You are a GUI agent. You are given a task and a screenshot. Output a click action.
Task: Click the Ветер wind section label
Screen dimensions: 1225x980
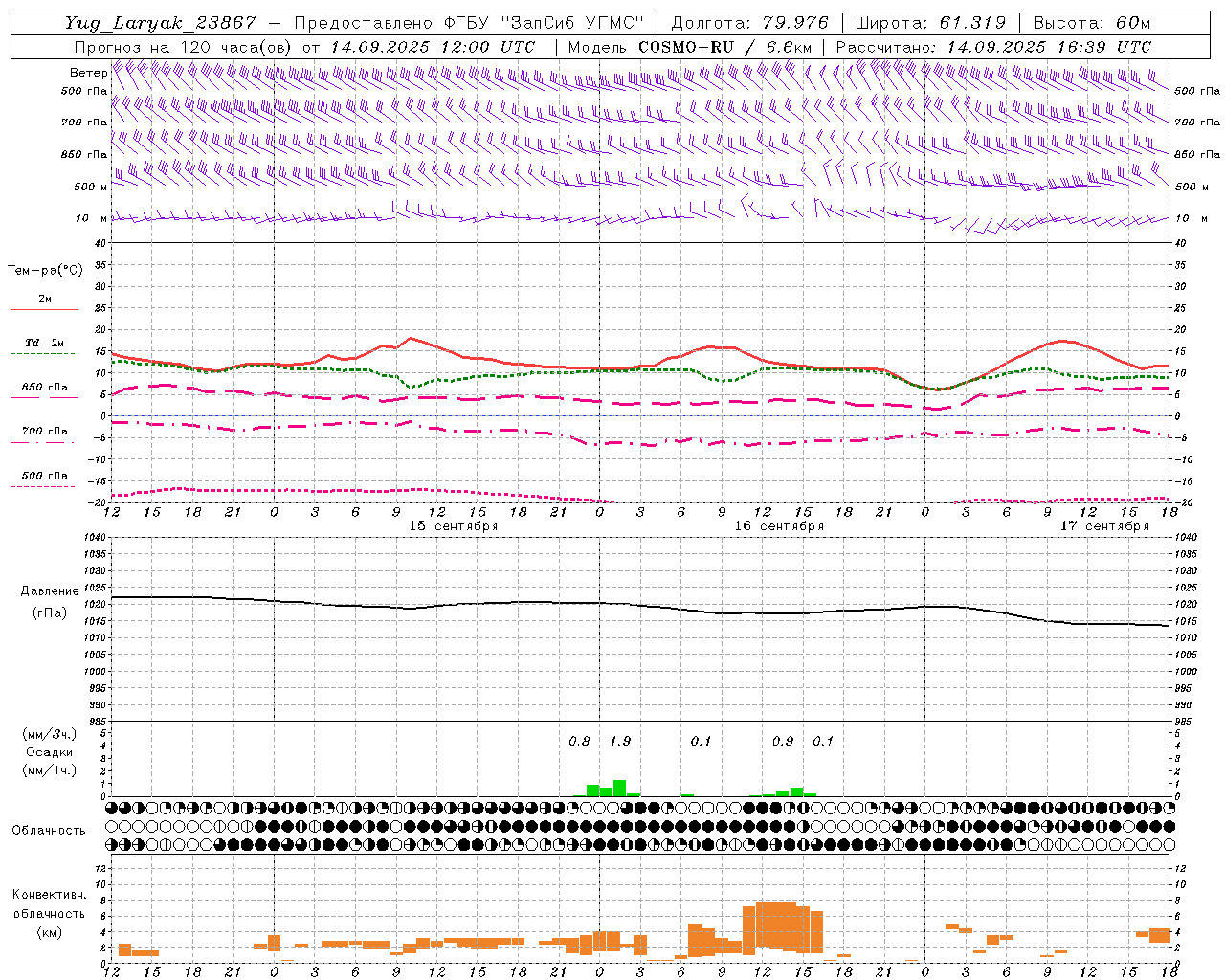coord(89,73)
